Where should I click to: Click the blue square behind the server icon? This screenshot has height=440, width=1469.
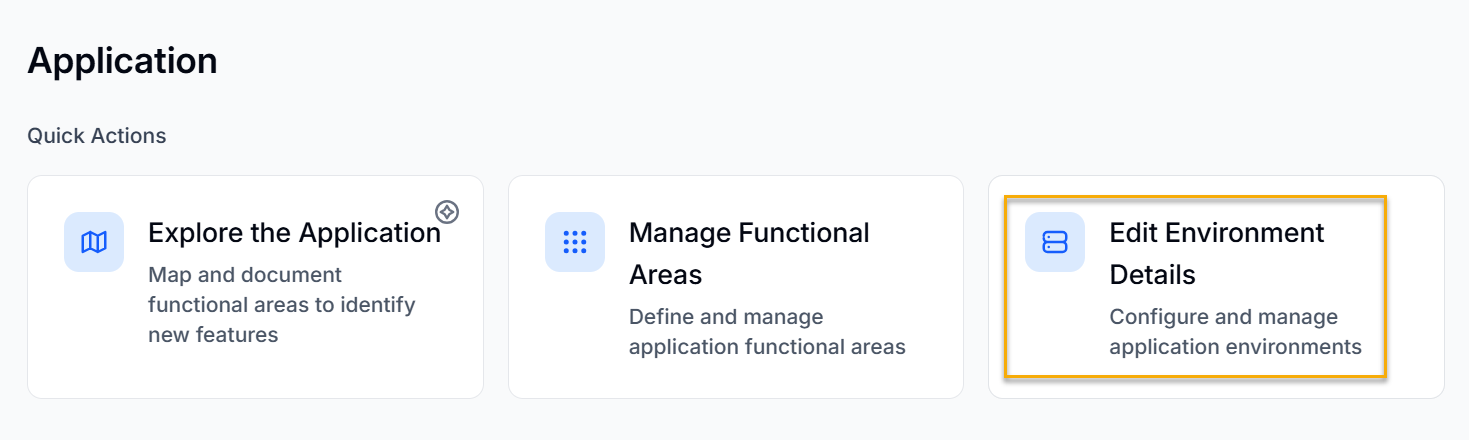[x=1035, y=222]
